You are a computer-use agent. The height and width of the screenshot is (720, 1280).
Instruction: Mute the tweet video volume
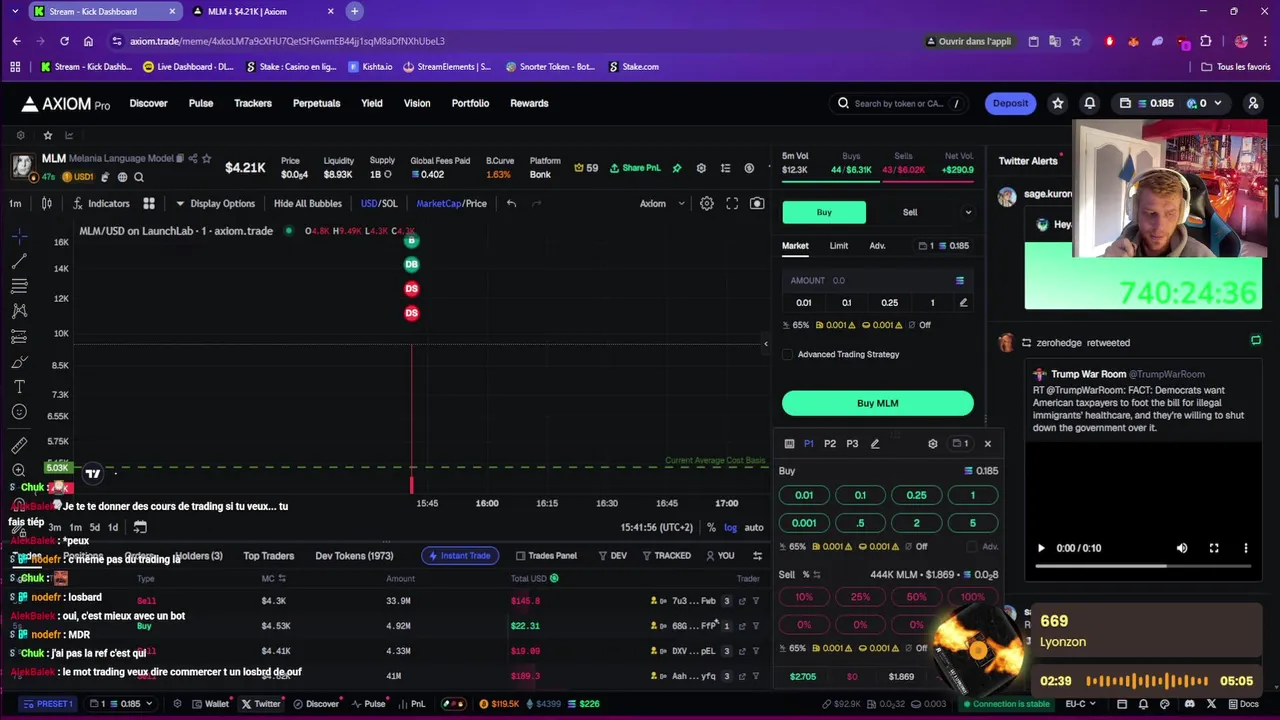pos(1182,548)
